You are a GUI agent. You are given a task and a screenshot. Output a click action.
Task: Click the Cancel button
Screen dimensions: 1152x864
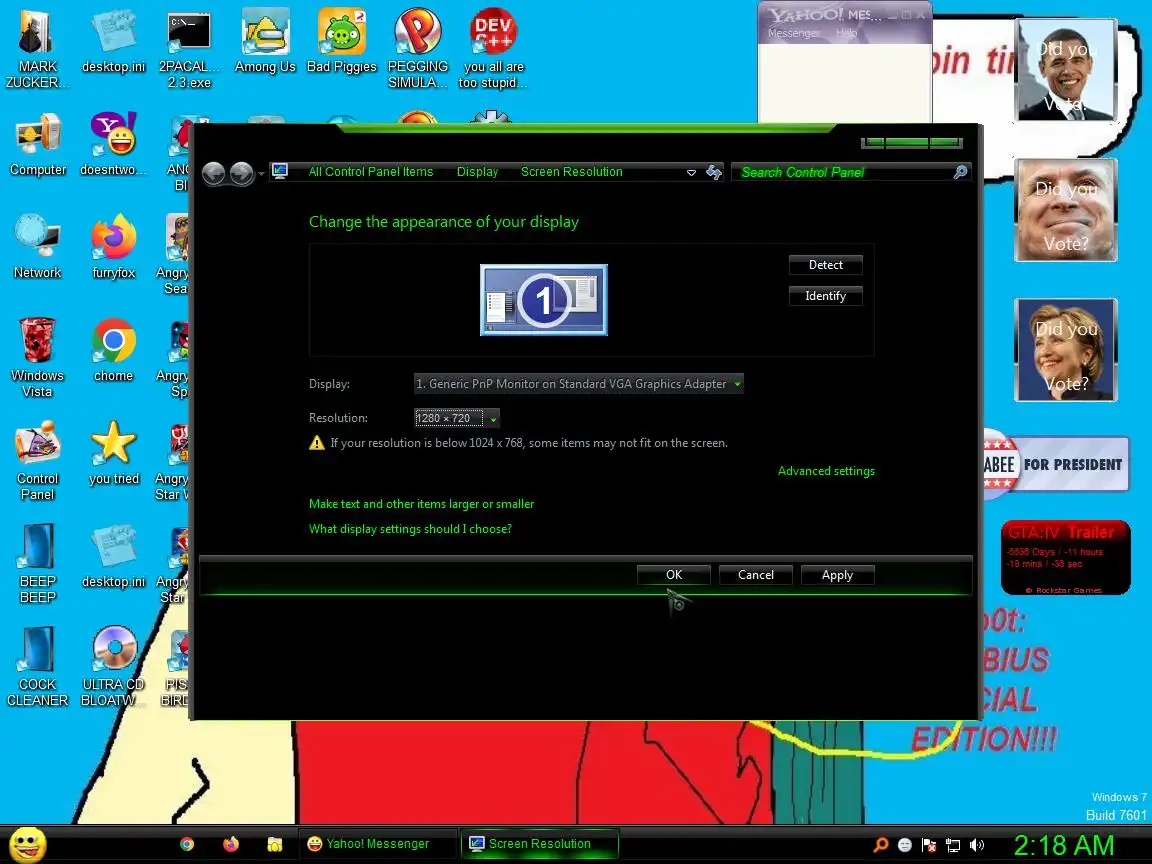(x=756, y=575)
